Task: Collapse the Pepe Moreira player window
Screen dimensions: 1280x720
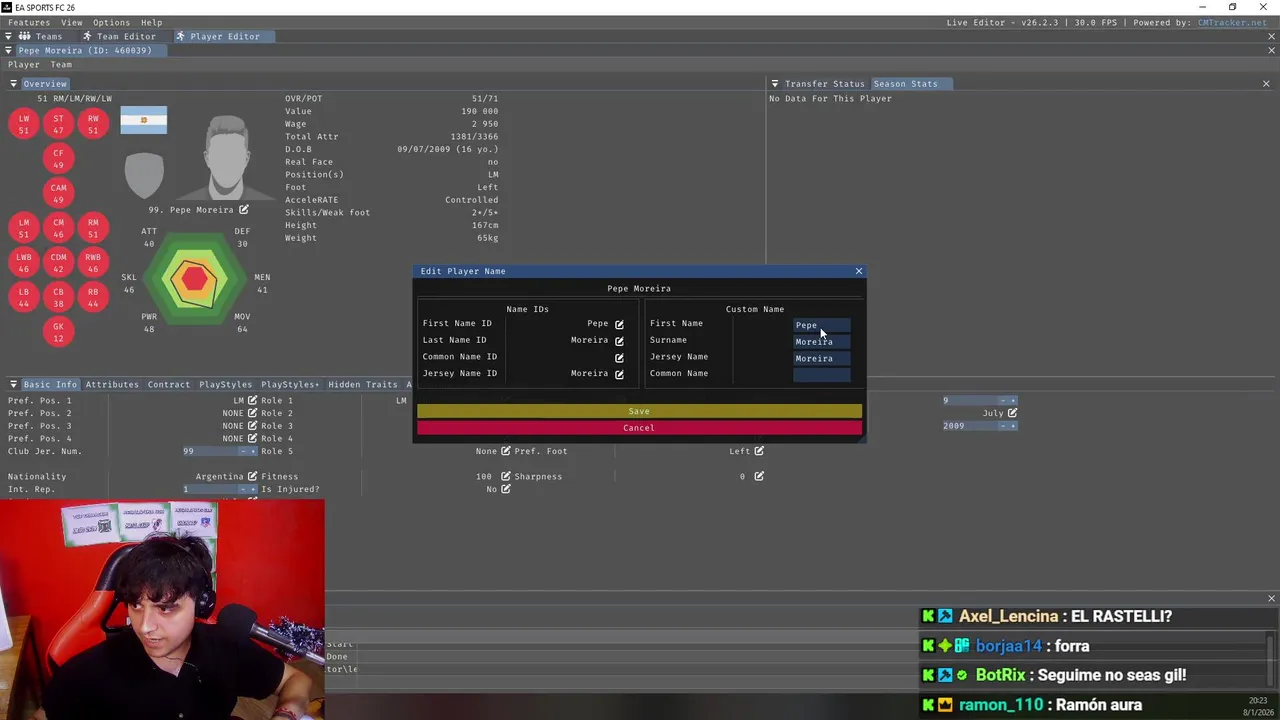Action: pyautogui.click(x=9, y=50)
